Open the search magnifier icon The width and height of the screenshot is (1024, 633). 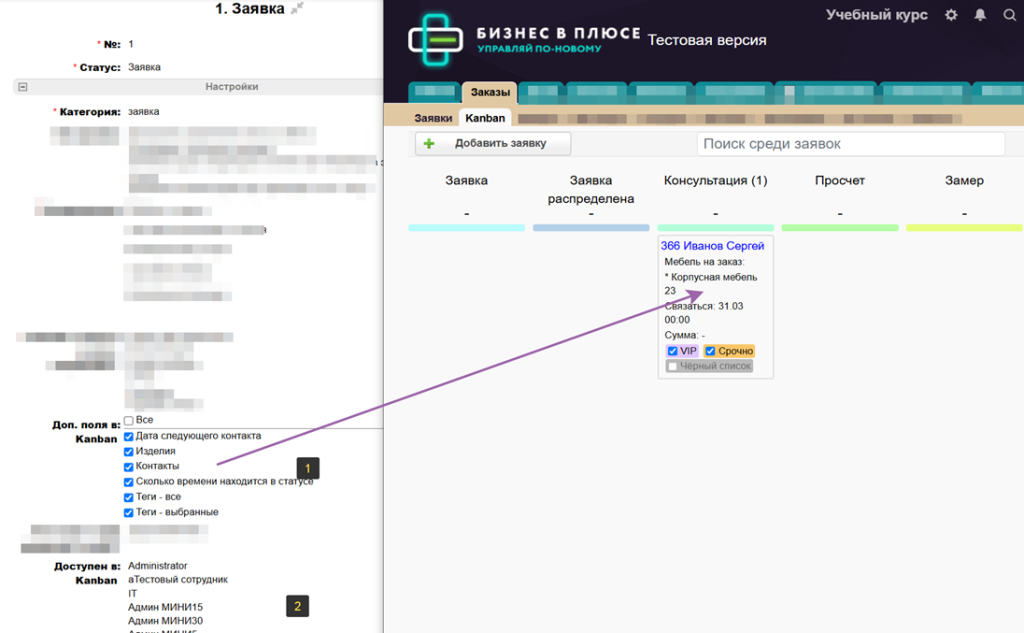pos(1008,15)
